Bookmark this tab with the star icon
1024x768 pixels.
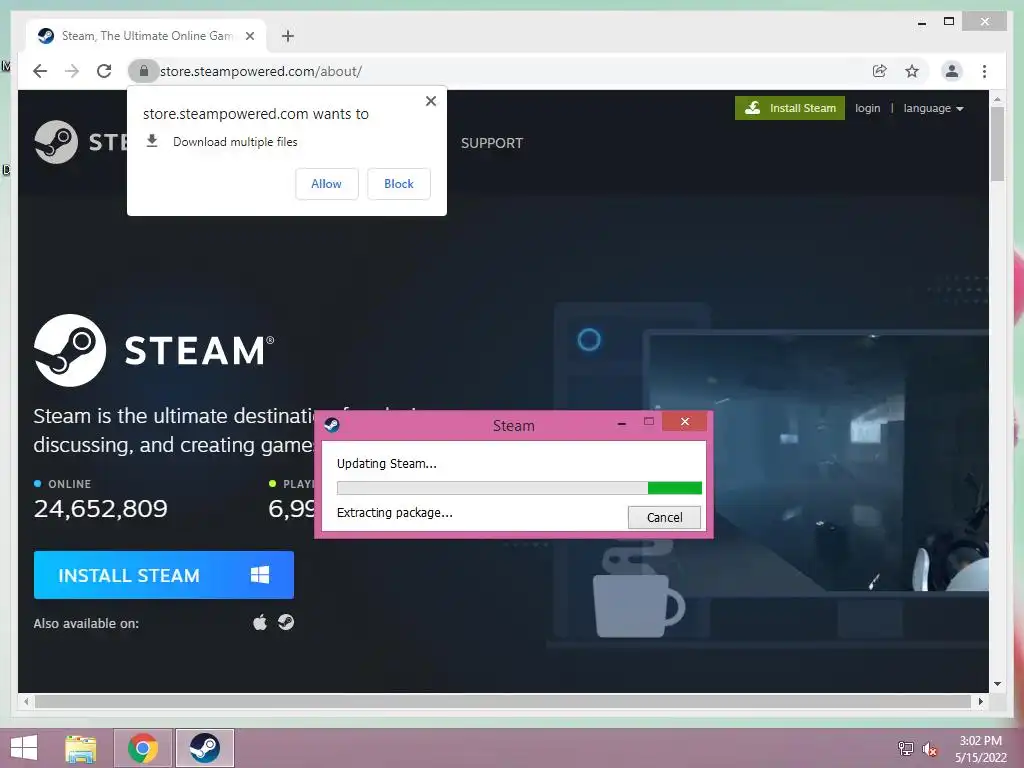[x=912, y=71]
